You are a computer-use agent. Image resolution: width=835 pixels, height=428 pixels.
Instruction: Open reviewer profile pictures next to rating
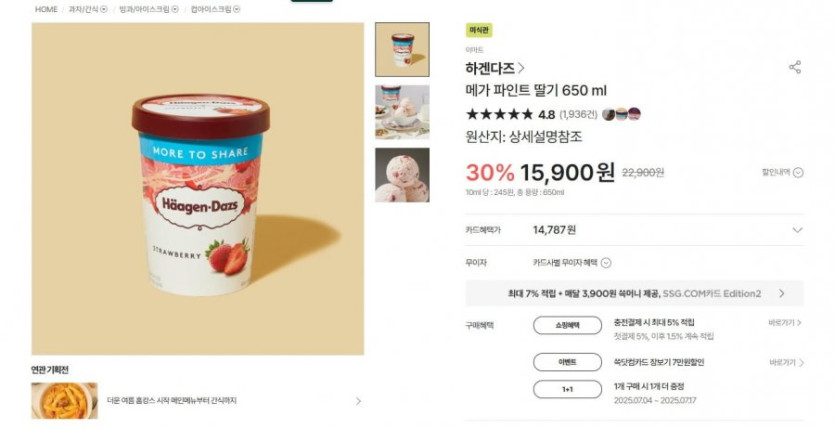[621, 114]
